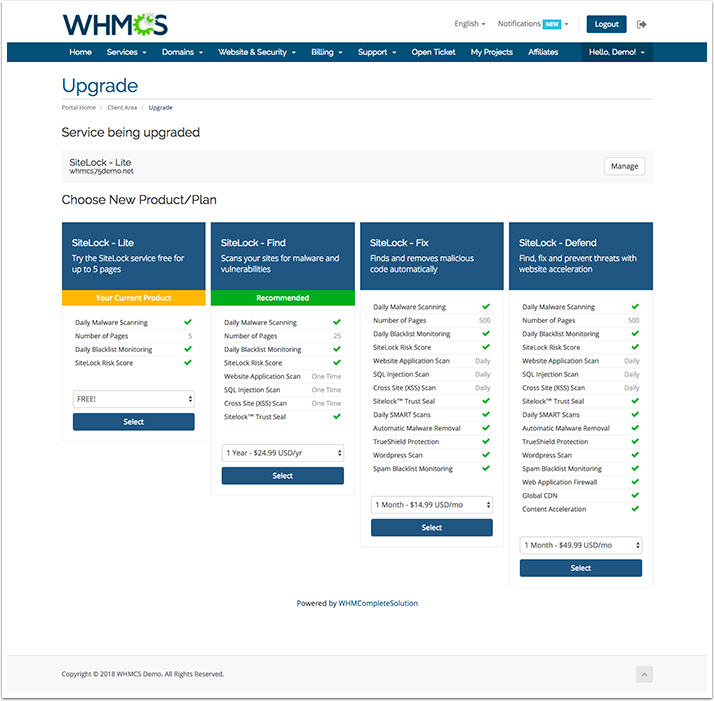The width and height of the screenshot is (714, 701).
Task: Open the 1 Month - $14.99 USD/mo dropdown
Action: (x=432, y=505)
